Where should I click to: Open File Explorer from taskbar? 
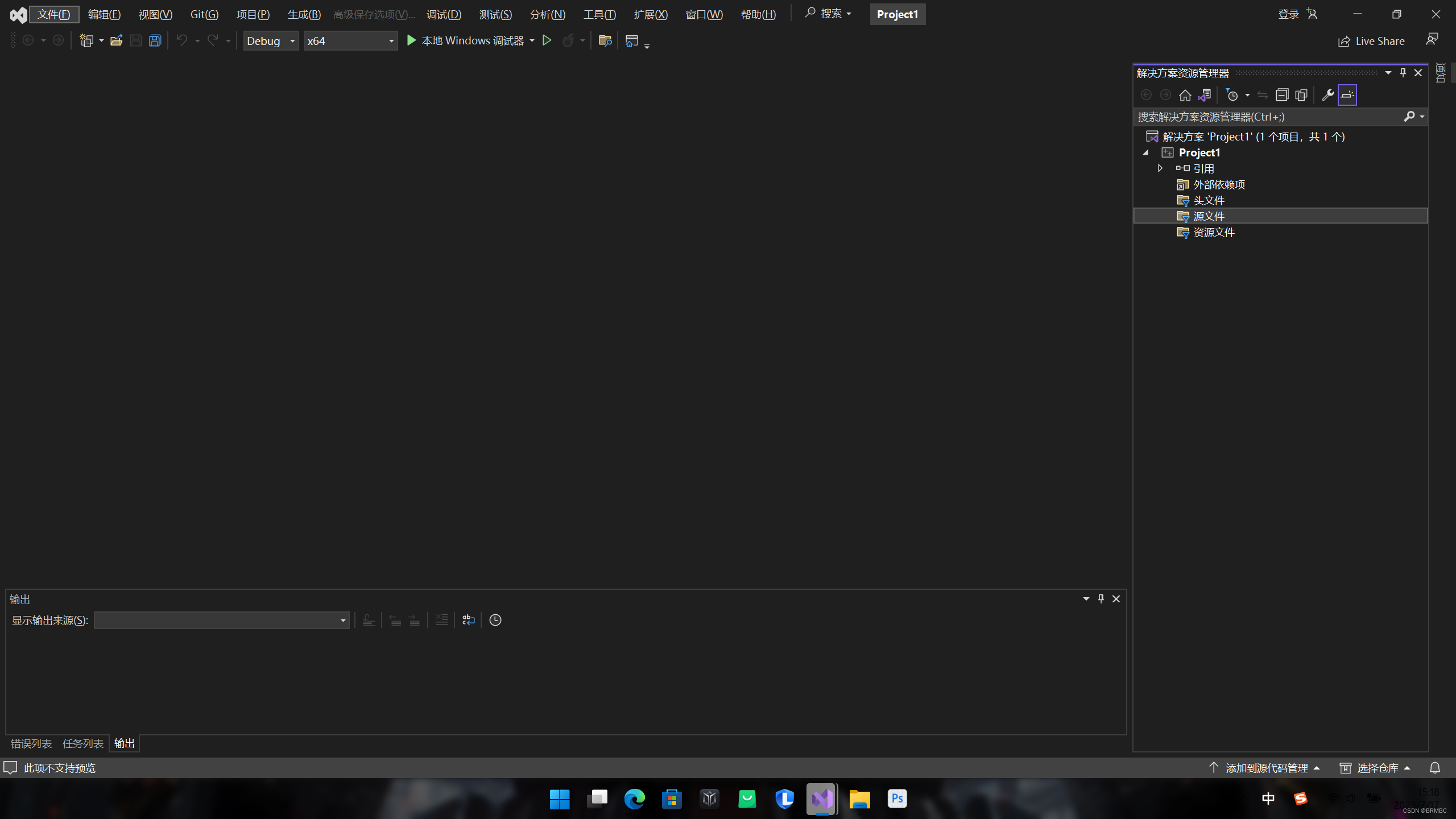860,799
